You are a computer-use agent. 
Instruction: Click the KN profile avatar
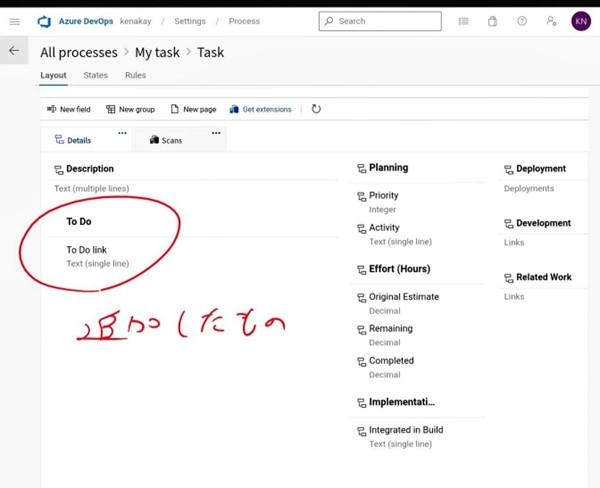pos(581,21)
